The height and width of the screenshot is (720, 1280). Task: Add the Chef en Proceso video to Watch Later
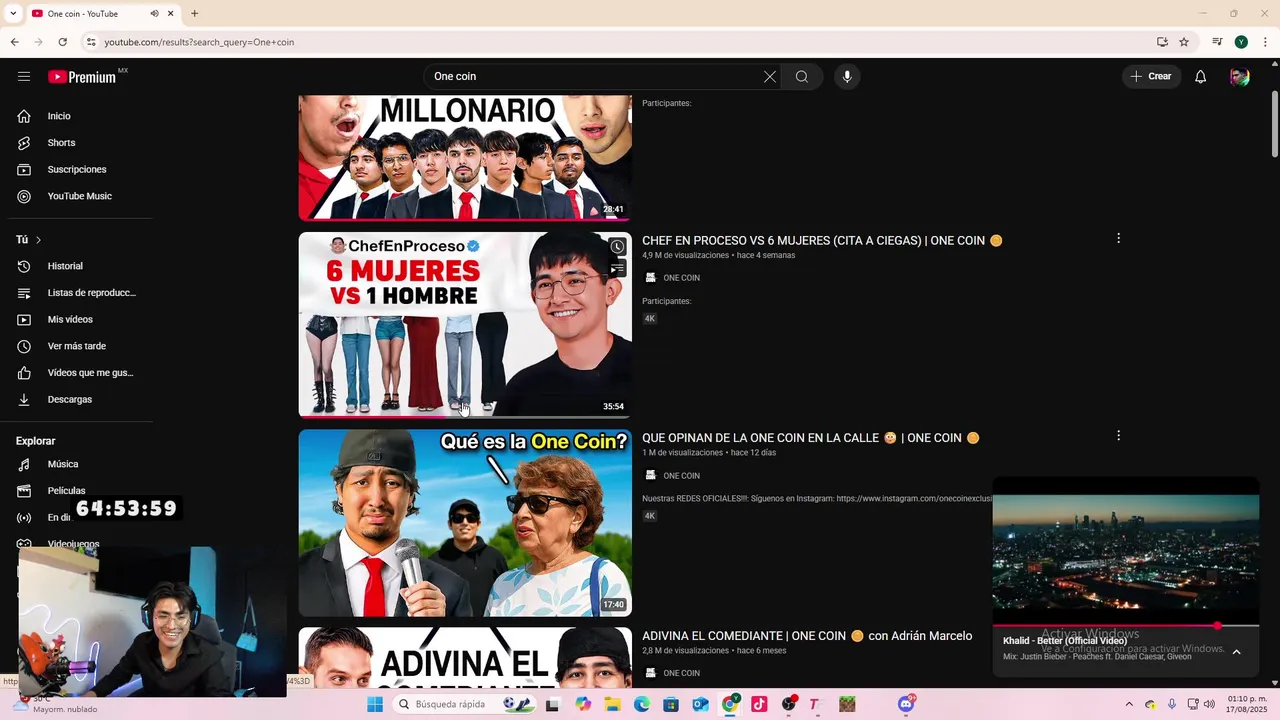tap(618, 247)
